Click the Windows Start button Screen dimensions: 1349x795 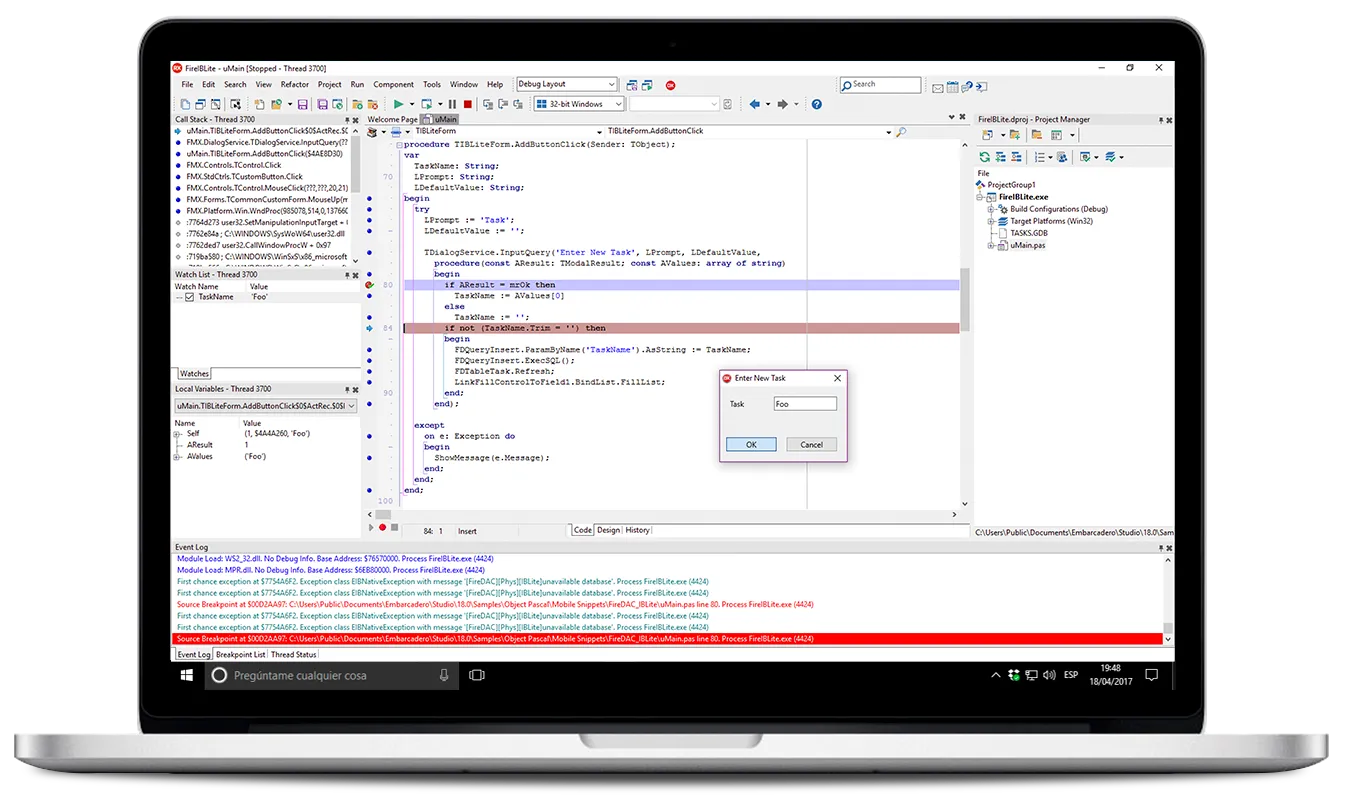coord(187,675)
